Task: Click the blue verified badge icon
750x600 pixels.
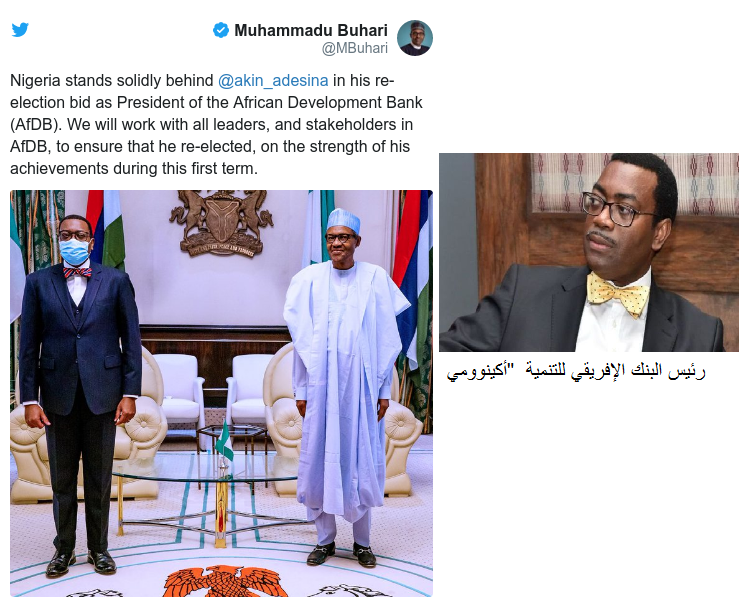Action: [221, 30]
